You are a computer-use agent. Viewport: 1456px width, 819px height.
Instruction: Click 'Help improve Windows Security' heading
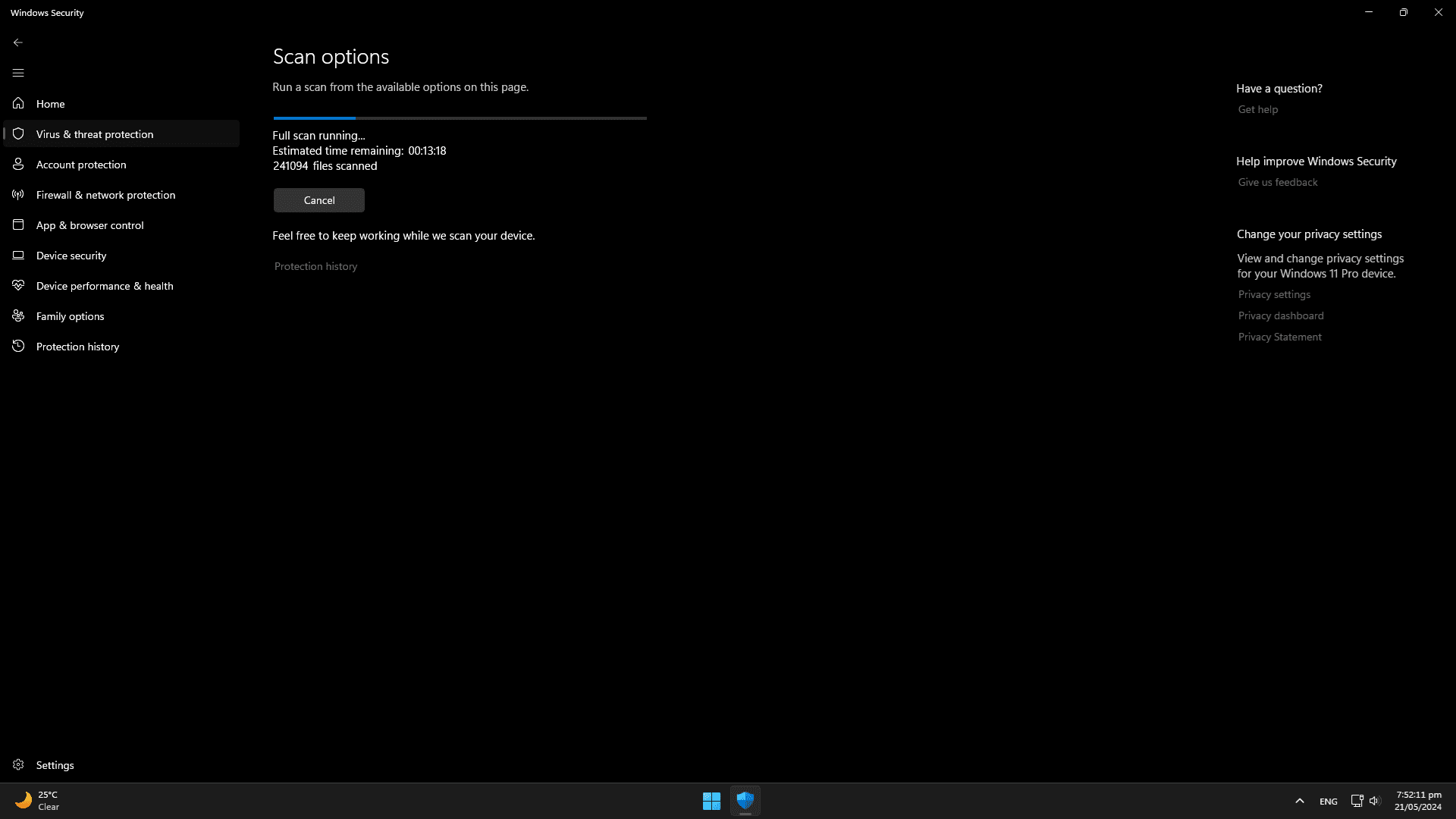tap(1316, 161)
